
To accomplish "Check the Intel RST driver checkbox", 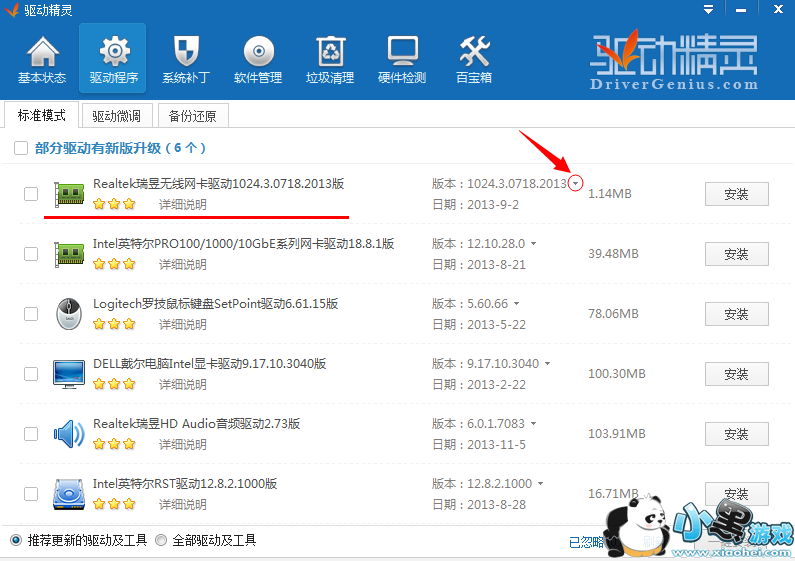I will pos(31,494).
